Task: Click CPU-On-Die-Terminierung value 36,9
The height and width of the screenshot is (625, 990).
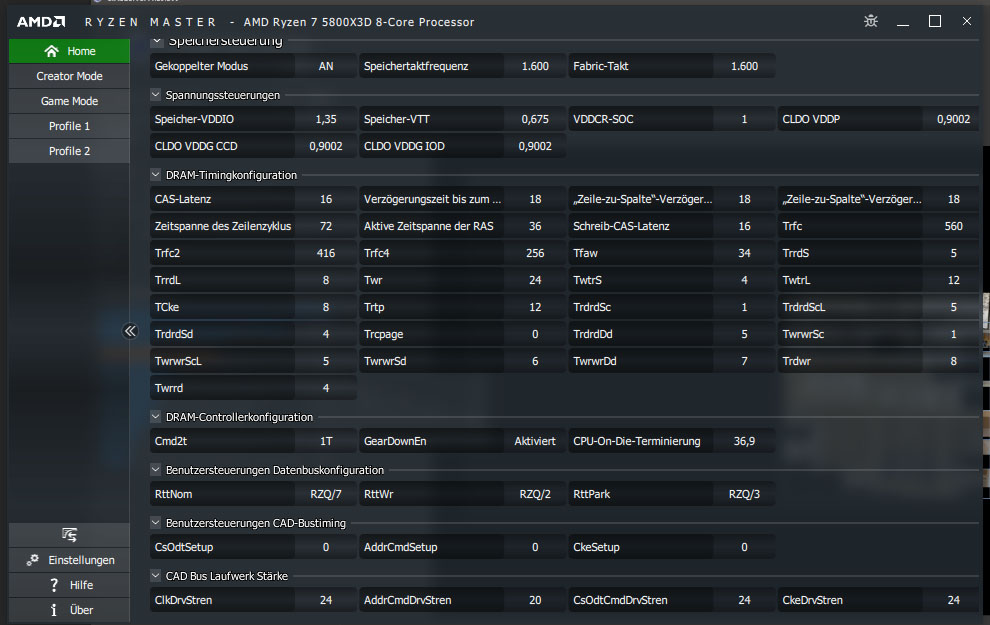Action: [x=744, y=441]
